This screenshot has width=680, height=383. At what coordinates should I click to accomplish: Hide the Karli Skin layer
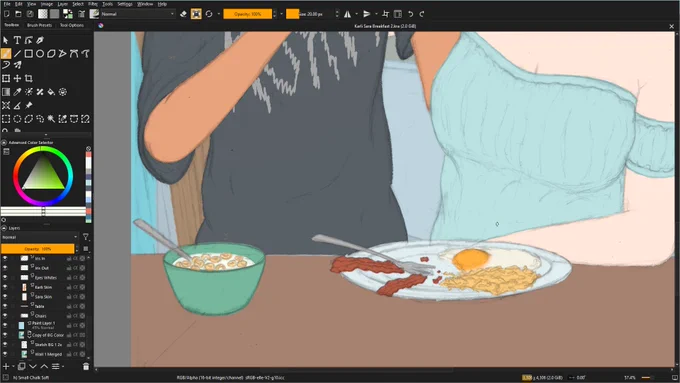point(5,287)
